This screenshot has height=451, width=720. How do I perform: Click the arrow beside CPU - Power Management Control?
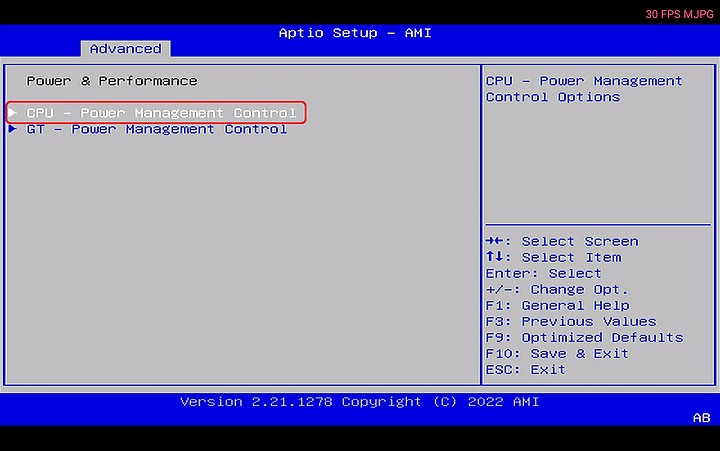[13, 113]
